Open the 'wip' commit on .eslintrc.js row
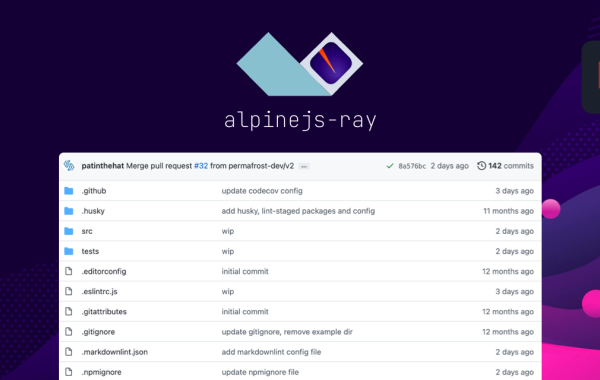600x380 pixels. [228, 291]
